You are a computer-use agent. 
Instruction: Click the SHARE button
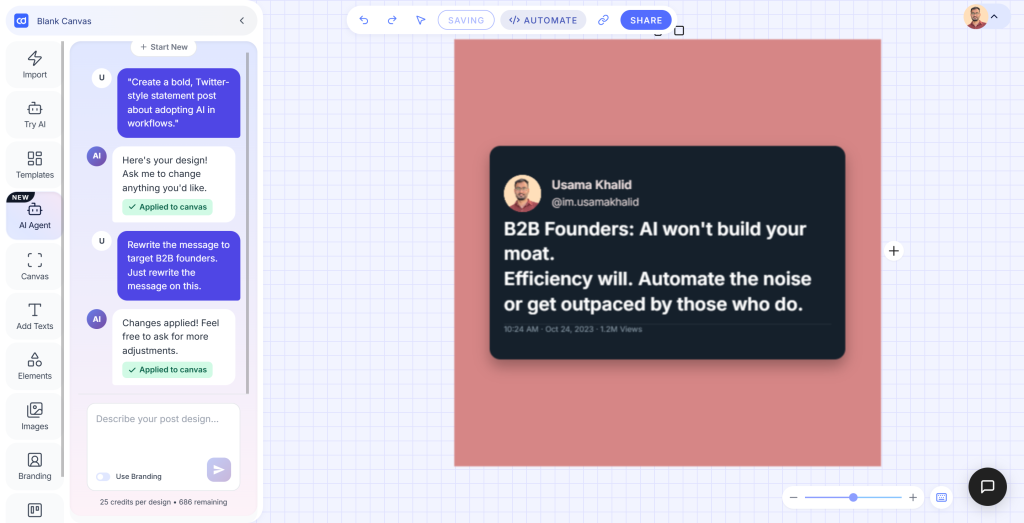tap(646, 20)
